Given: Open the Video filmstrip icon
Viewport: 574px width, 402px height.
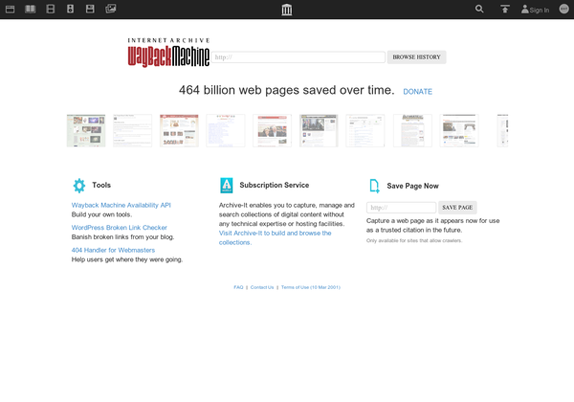Looking at the screenshot, I should coord(51,9).
